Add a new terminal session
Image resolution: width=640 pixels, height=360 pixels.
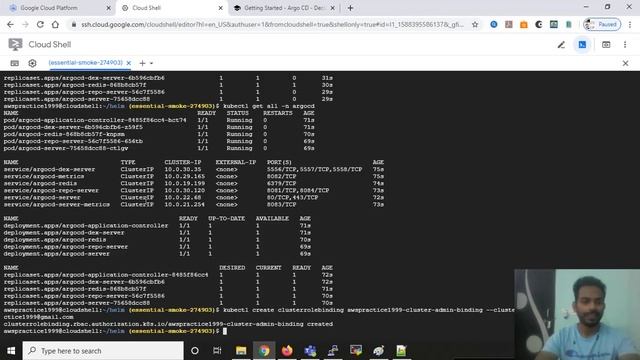(142, 63)
